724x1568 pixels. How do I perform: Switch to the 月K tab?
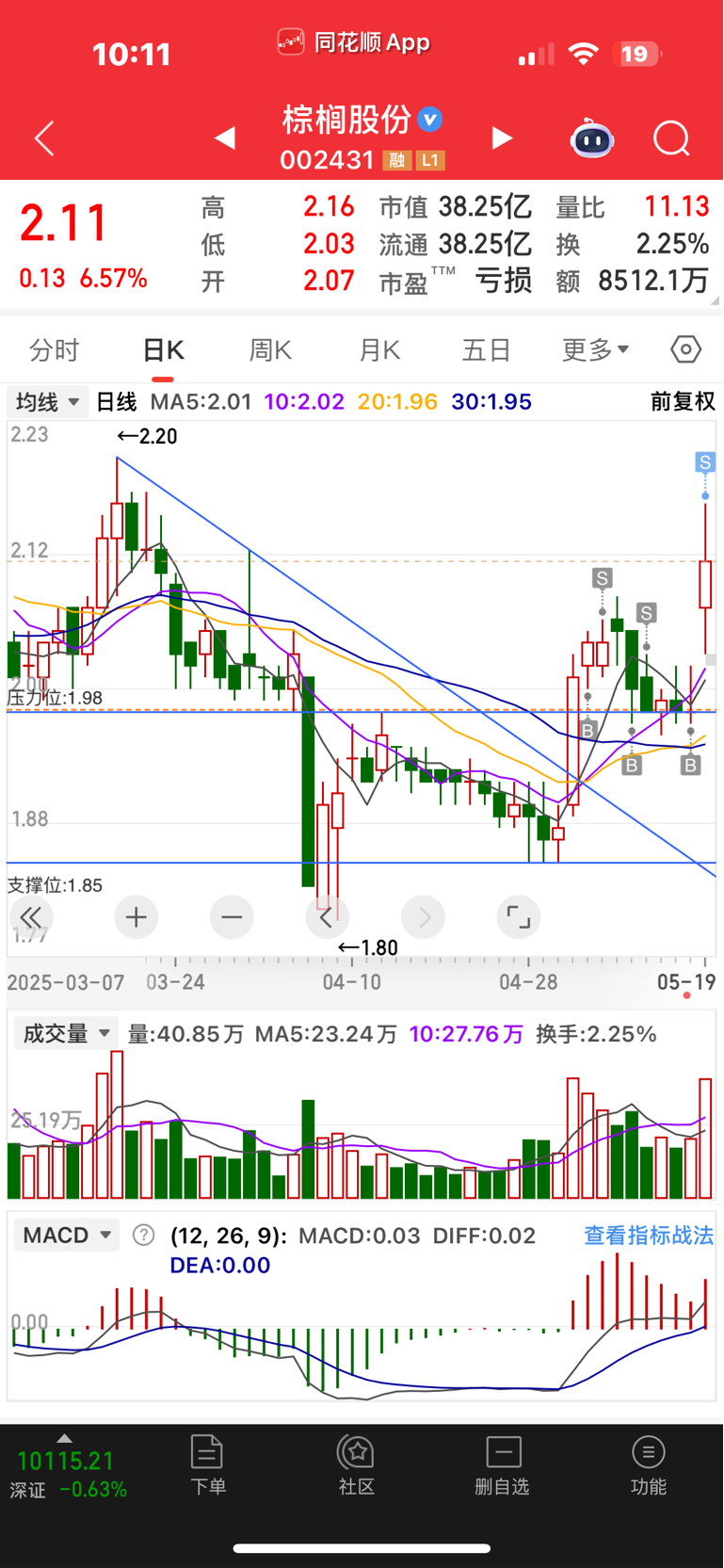(x=379, y=350)
